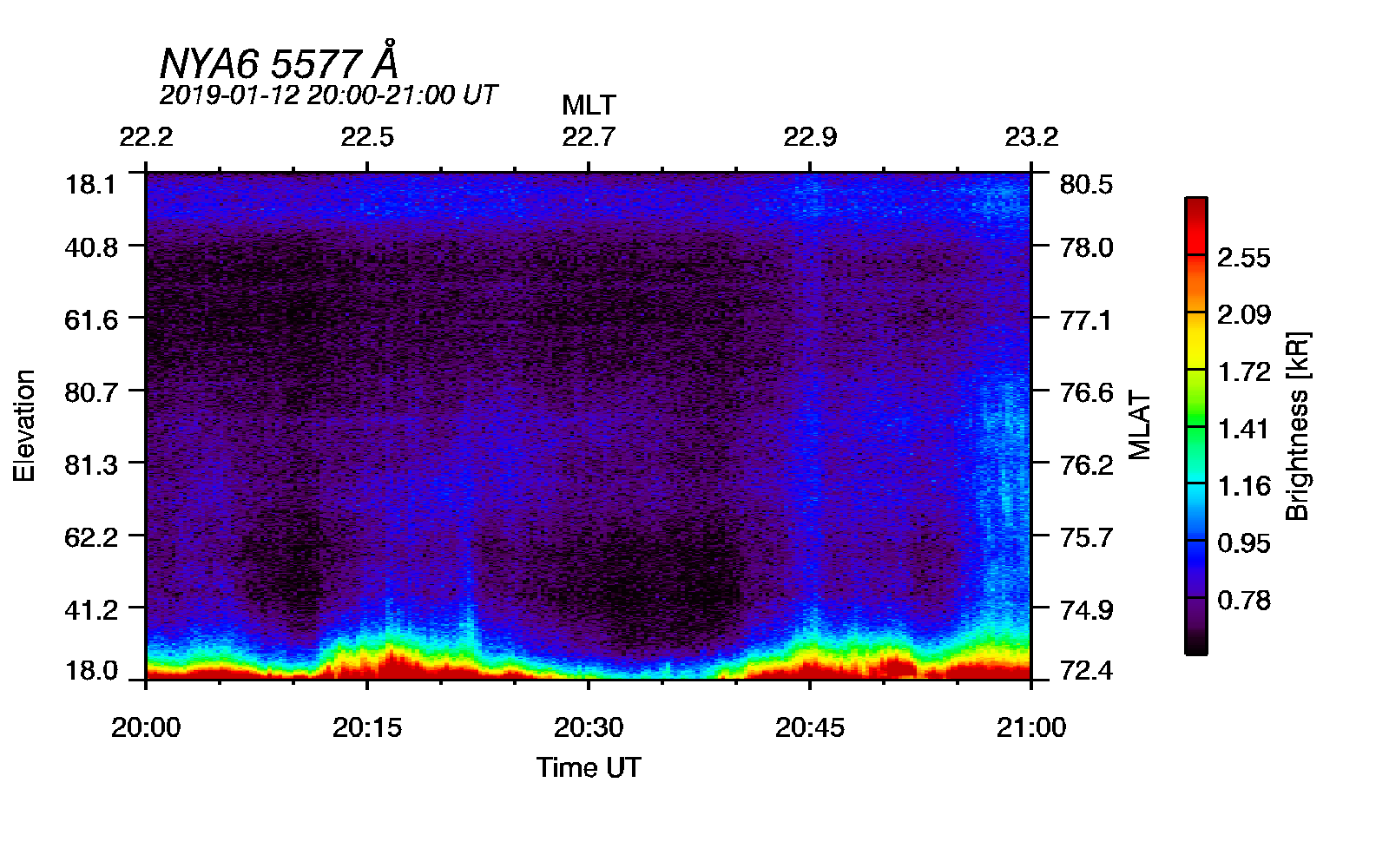Click the time tick label '20:15'
The image size is (1389, 868).
(x=367, y=727)
